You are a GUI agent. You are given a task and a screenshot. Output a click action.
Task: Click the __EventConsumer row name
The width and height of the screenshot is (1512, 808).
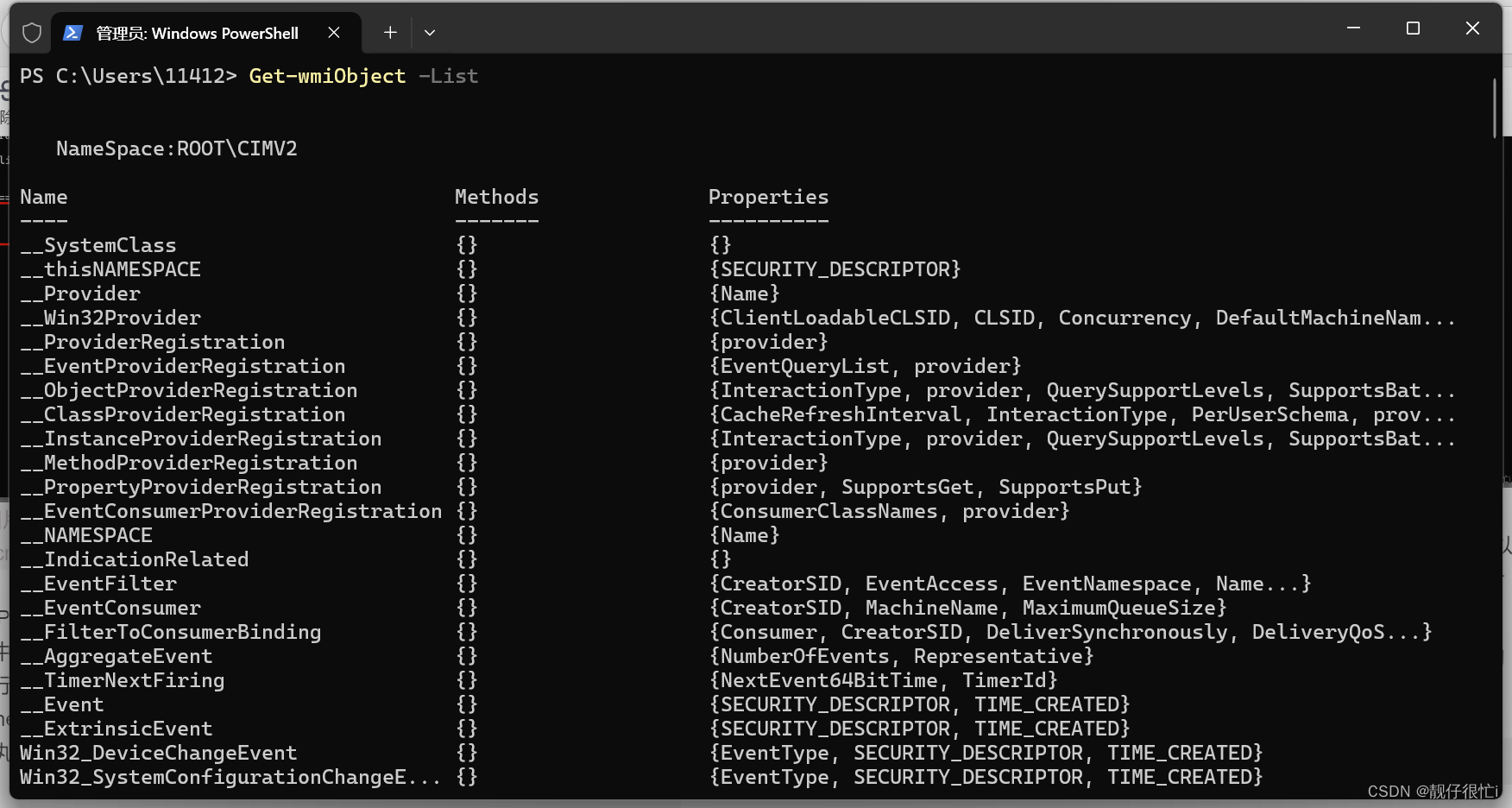(110, 608)
